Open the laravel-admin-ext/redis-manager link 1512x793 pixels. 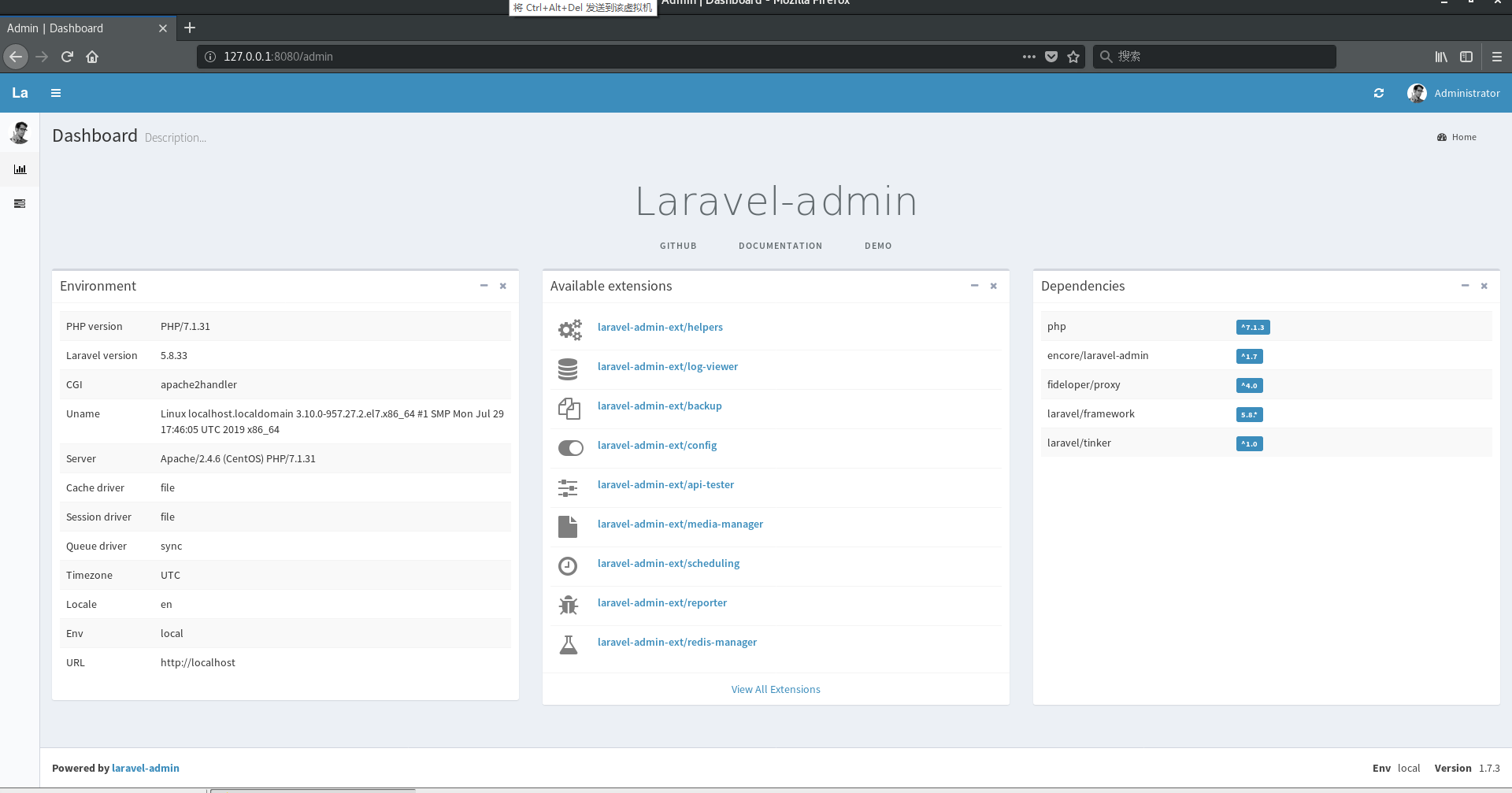point(677,643)
